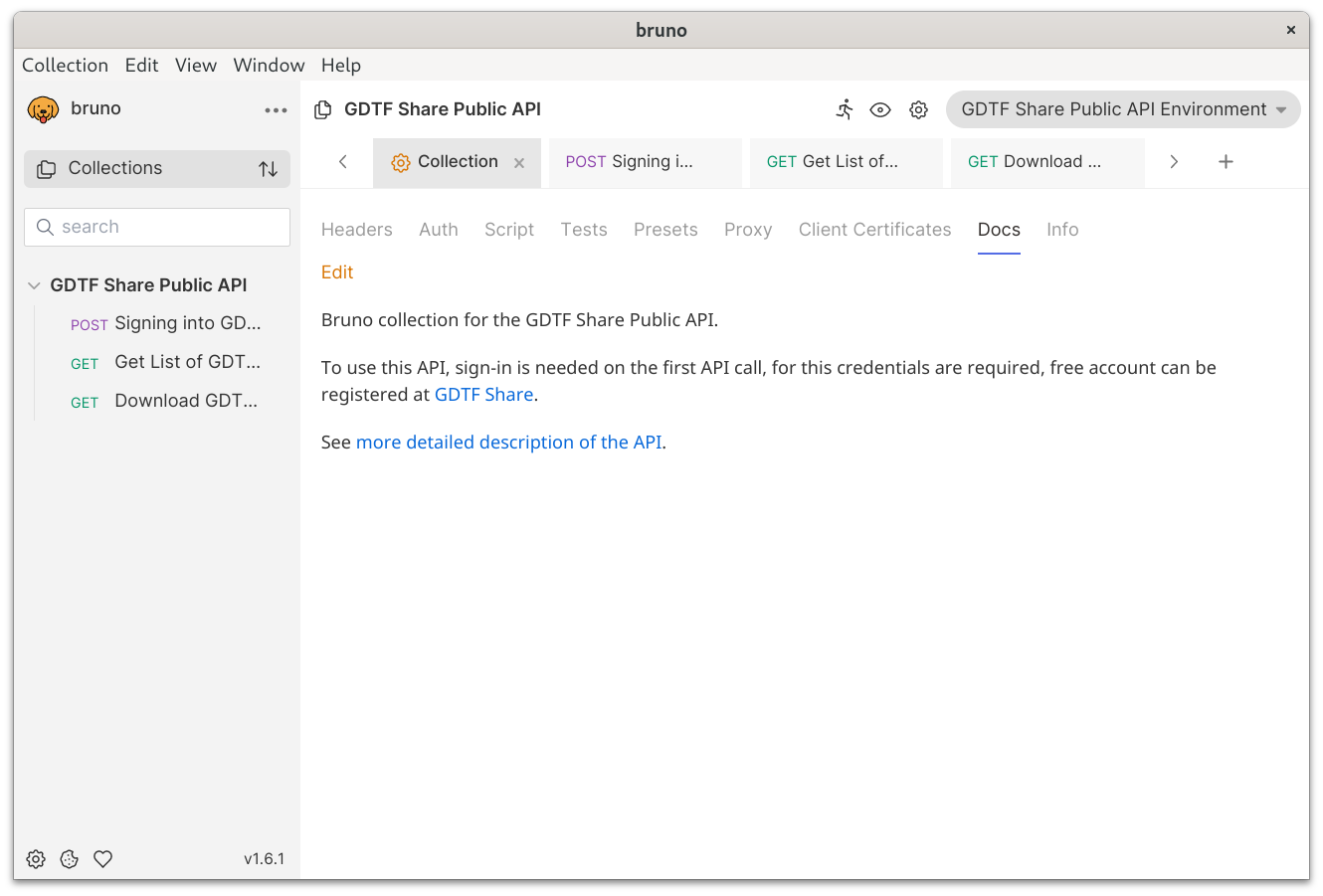Open more detailed description of the API link
This screenshot has width=1323, height=896.
(508, 443)
